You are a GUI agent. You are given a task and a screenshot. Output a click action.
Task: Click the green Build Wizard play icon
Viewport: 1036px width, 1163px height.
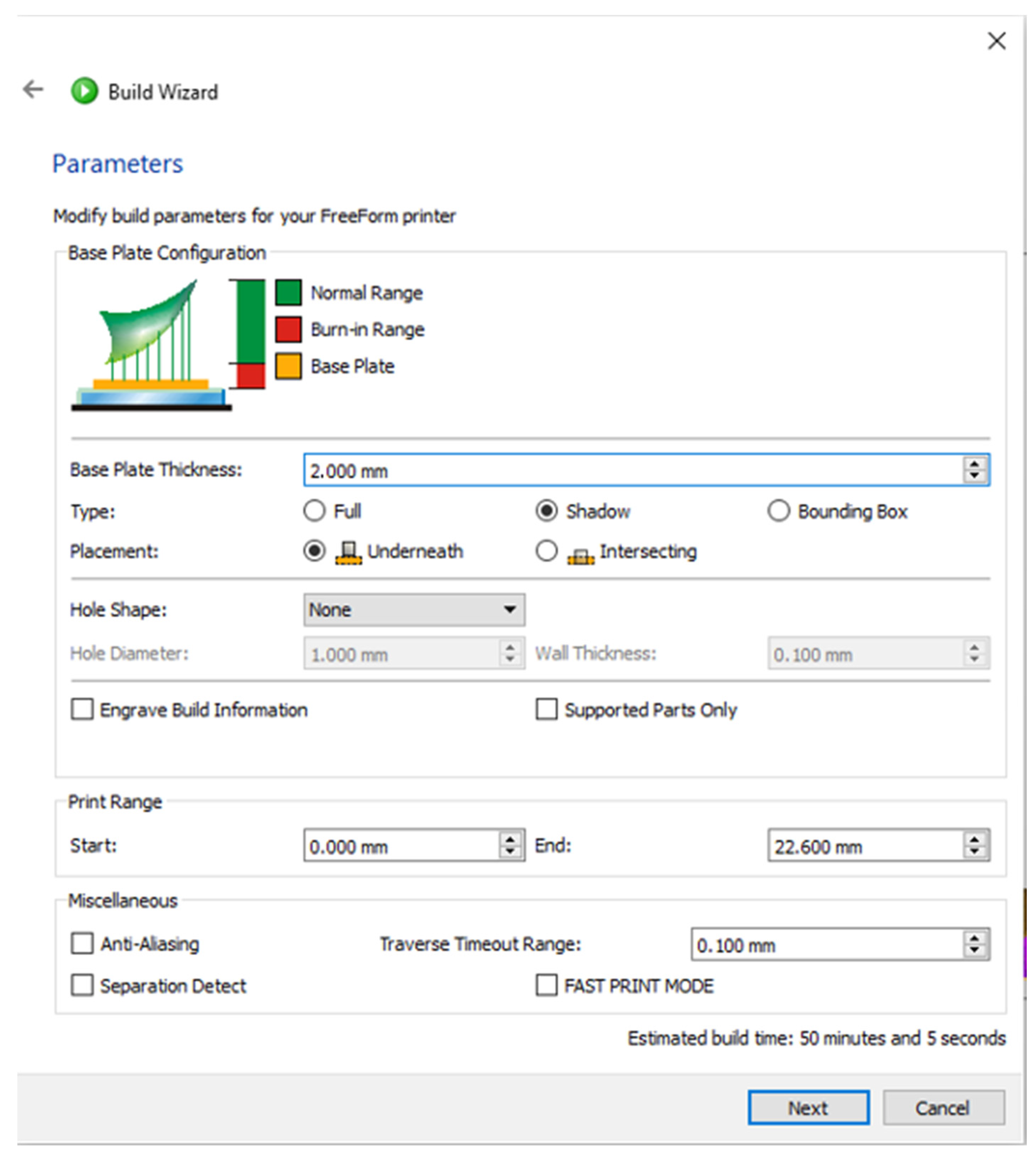[x=85, y=91]
